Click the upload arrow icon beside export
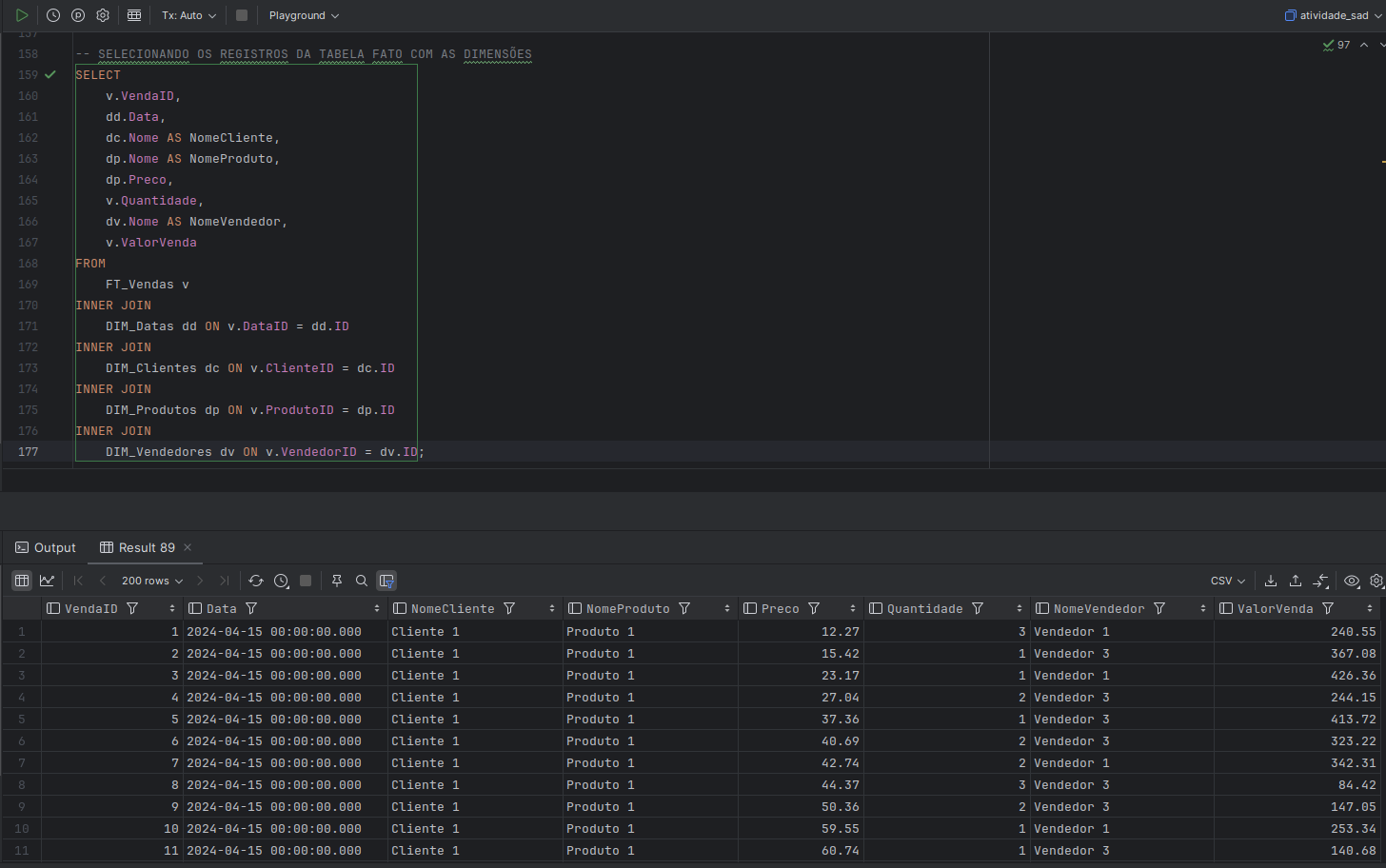The width and height of the screenshot is (1386, 868). [1296, 581]
